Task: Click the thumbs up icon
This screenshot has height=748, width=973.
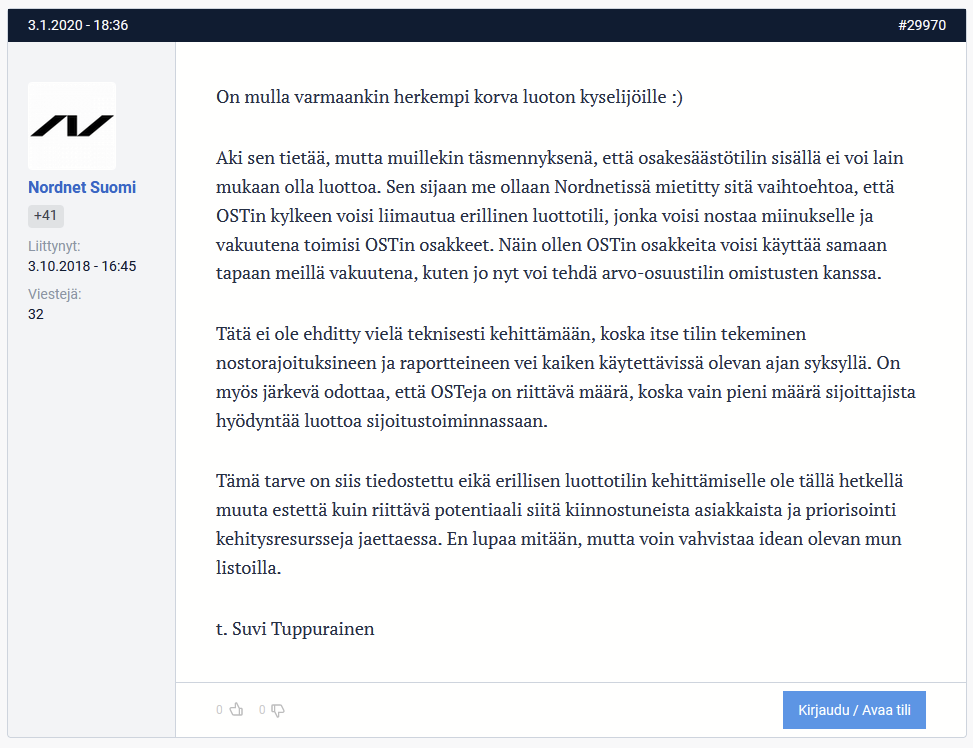Action: tap(237, 710)
